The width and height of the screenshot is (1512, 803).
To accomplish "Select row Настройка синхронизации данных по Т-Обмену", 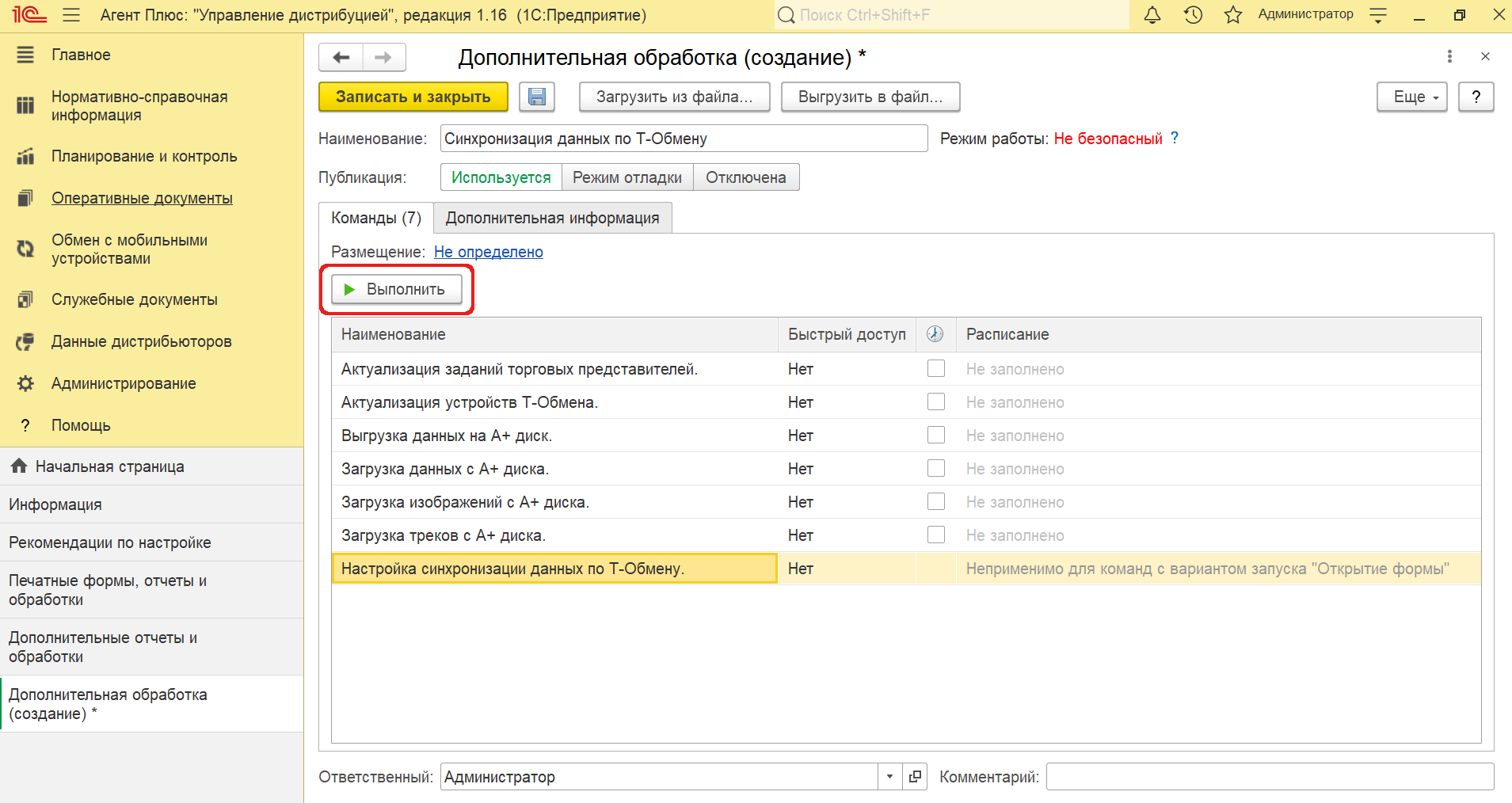I will click(x=906, y=569).
